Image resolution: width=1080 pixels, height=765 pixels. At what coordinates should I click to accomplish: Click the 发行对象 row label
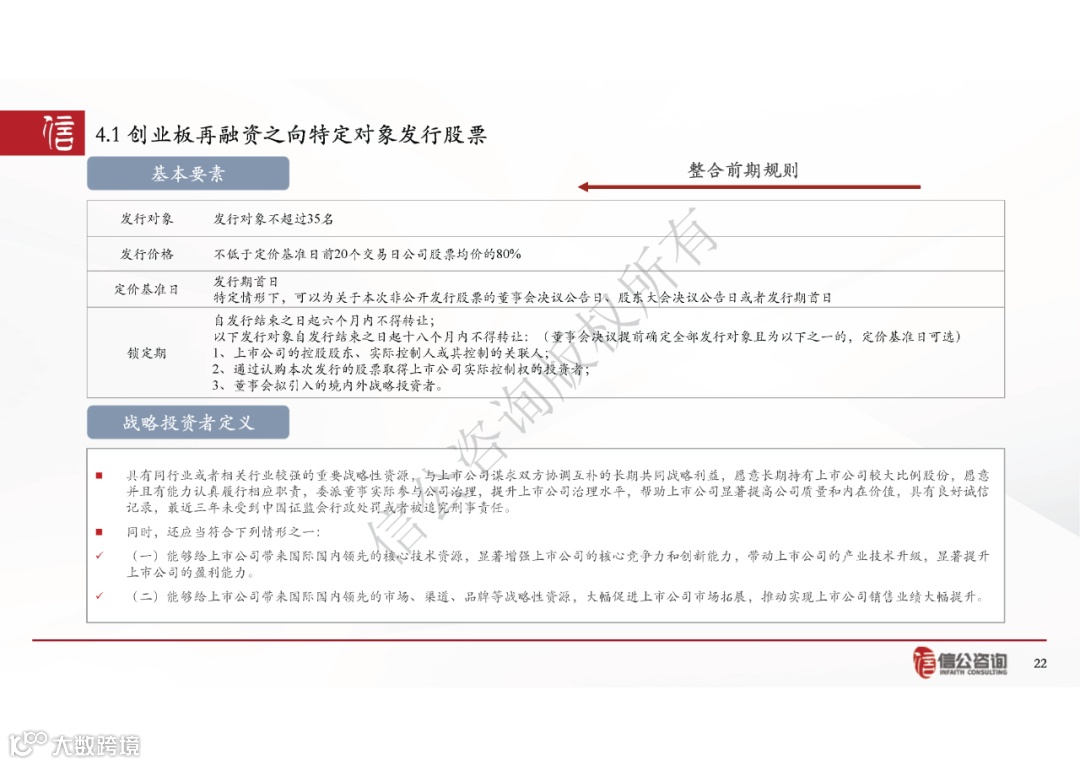[147, 219]
